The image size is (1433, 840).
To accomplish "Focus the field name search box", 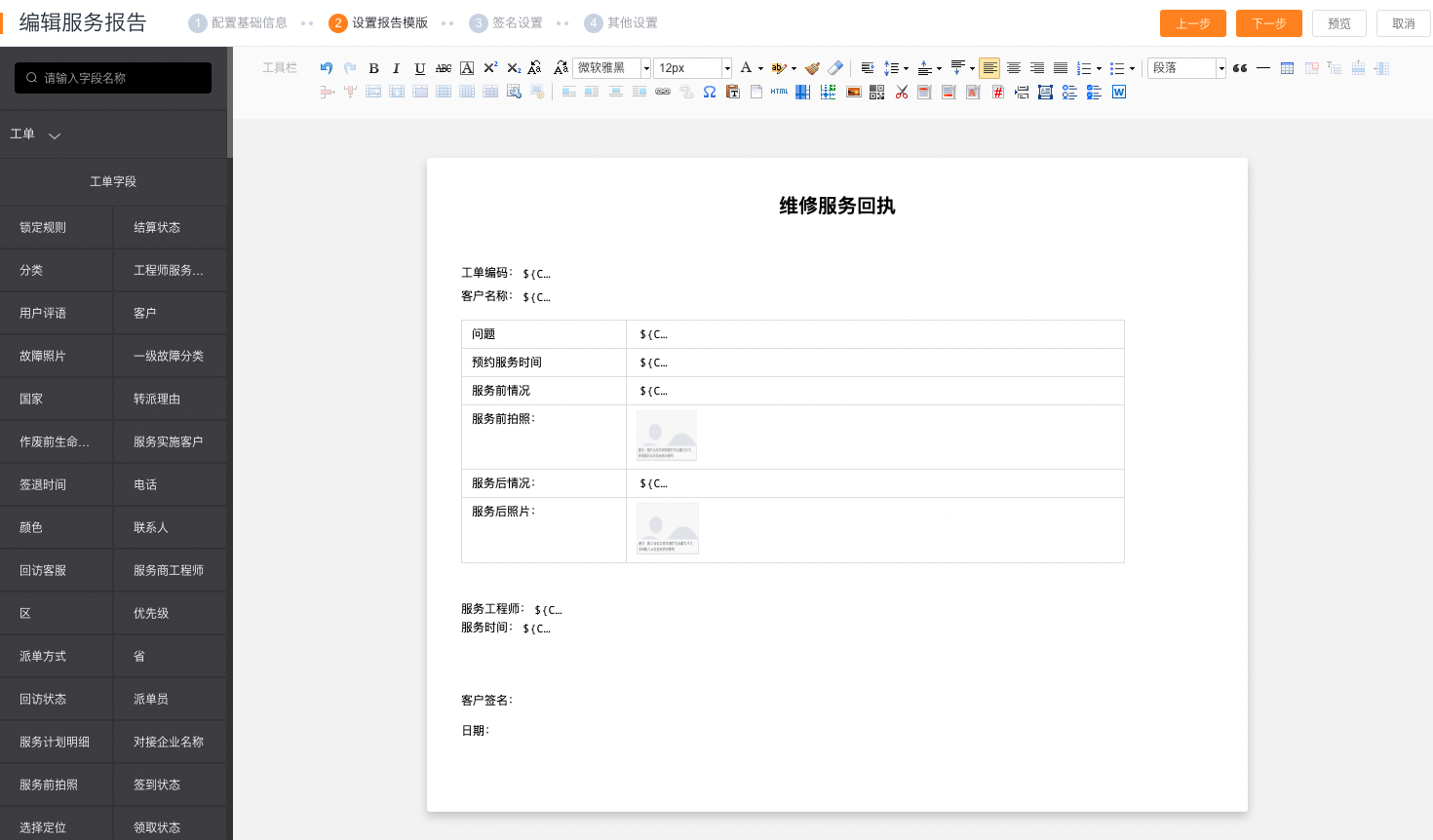I will pos(113,78).
